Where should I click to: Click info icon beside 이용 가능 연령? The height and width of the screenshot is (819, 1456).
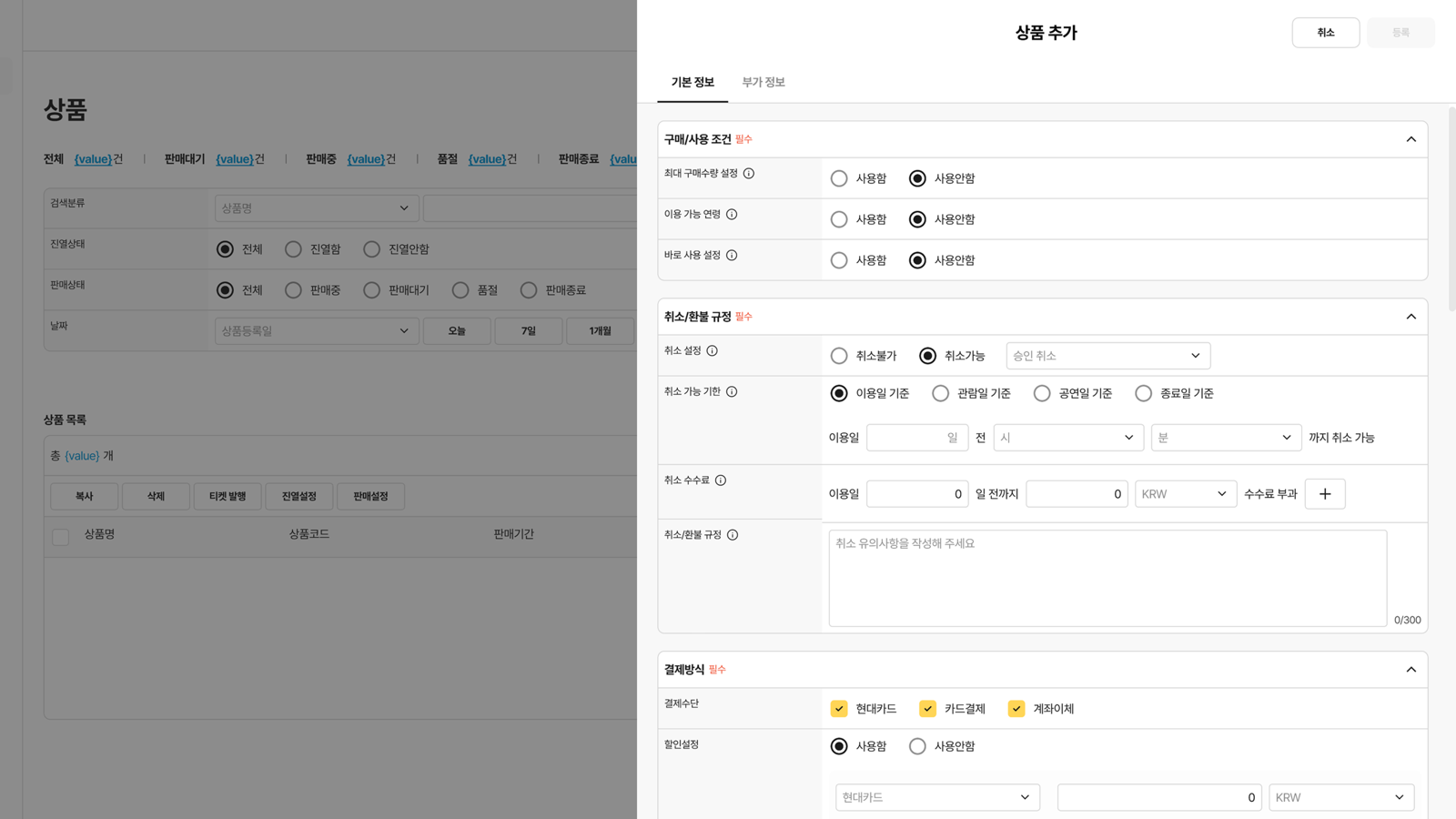coord(732,215)
